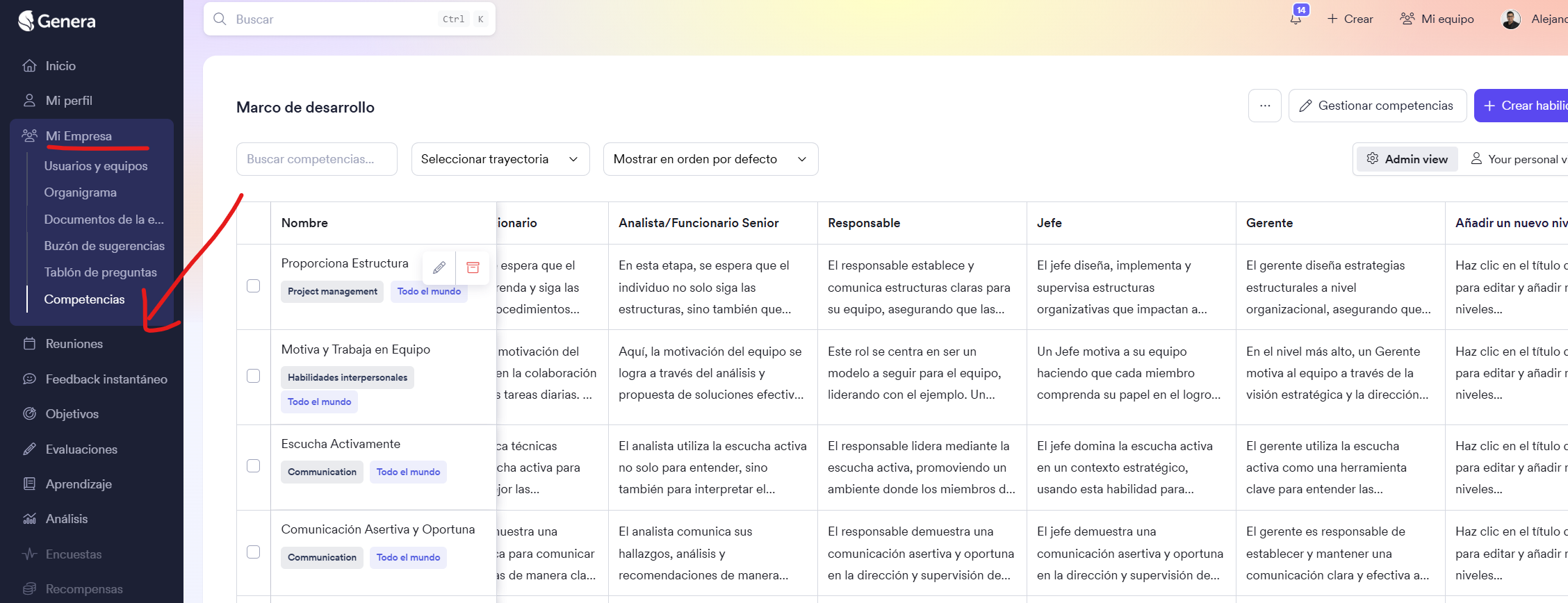Click the Habilidades interpersonales tag
Viewport: 1568px width, 603px height.
(348, 377)
